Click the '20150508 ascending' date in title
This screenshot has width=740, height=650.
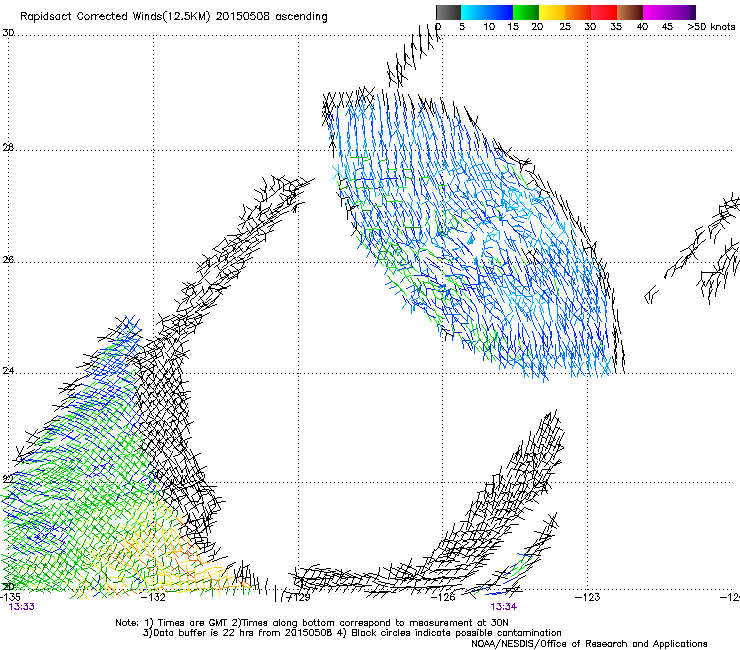(x=271, y=17)
